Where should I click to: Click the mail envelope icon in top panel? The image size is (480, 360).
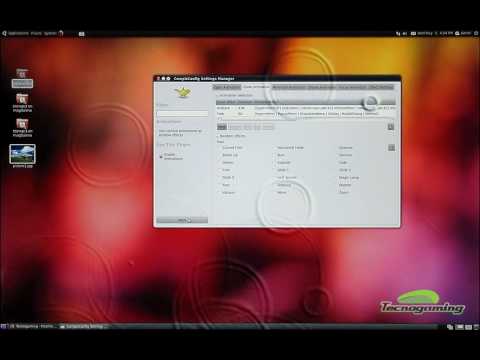pos(81,34)
